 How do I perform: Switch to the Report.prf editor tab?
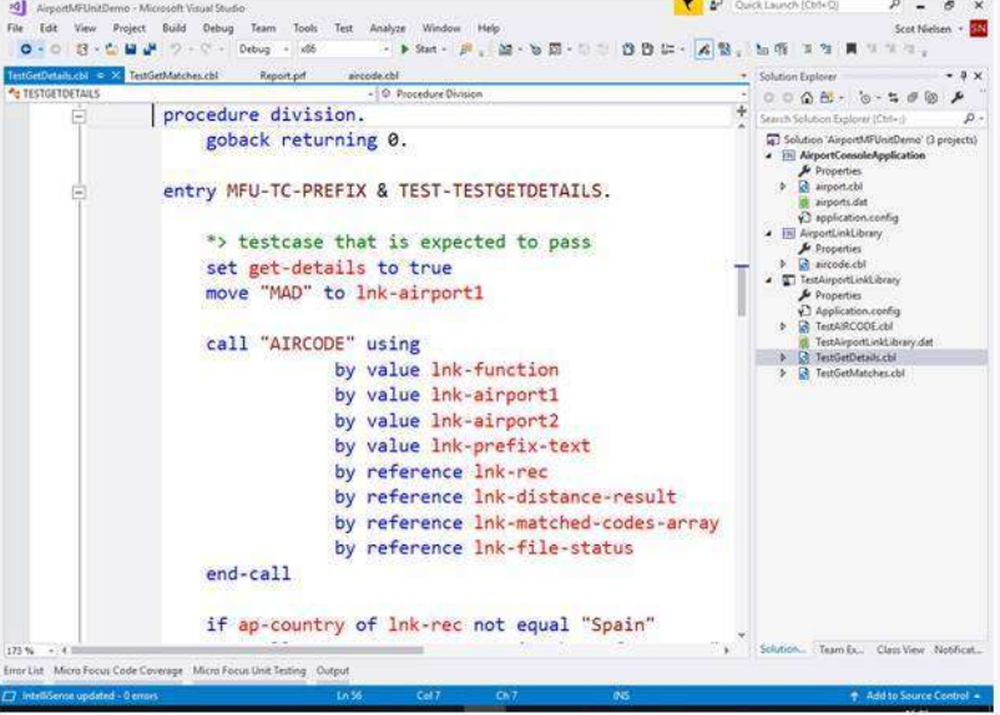[x=283, y=75]
